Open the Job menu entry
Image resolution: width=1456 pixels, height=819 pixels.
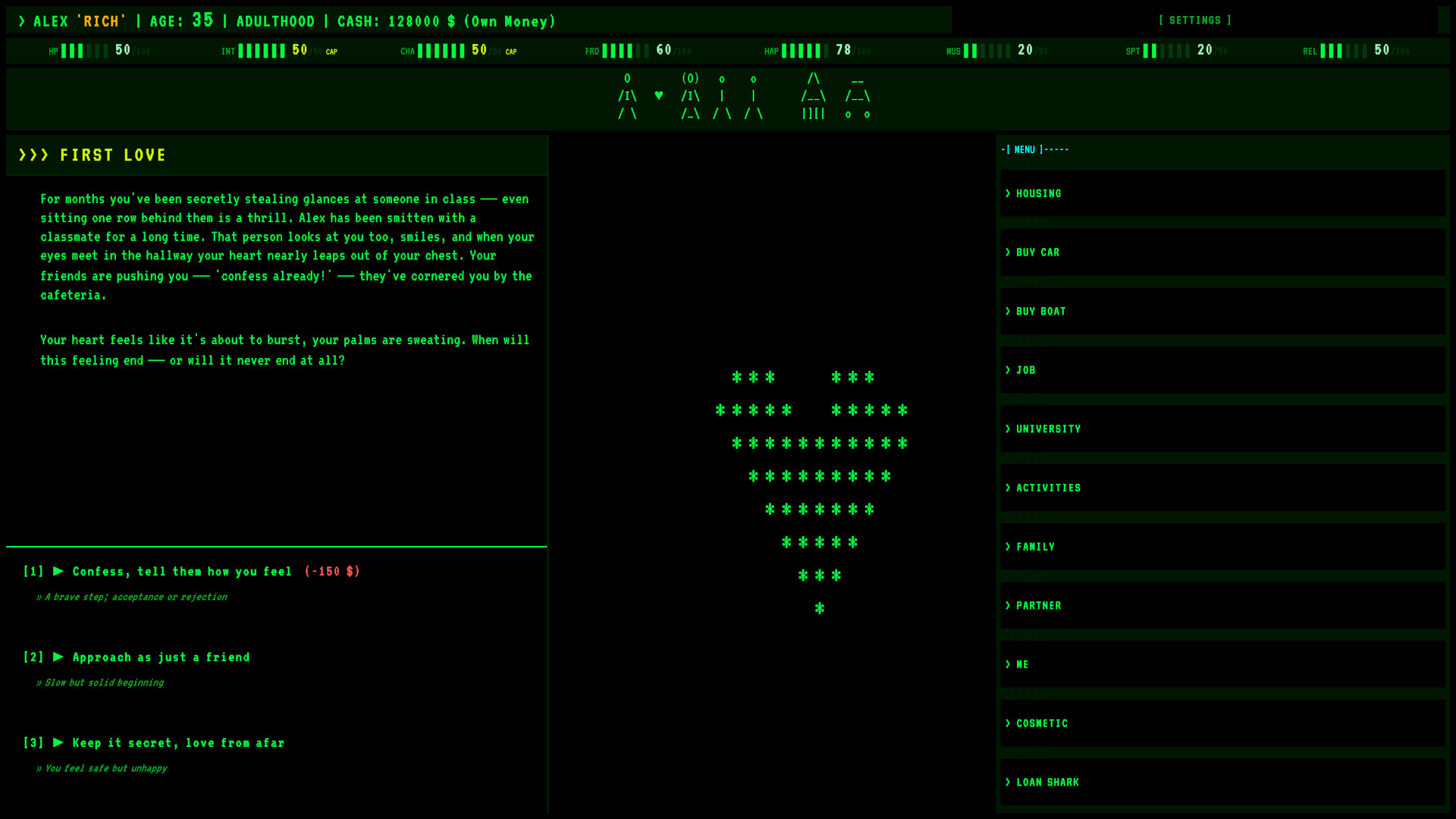click(x=1222, y=370)
